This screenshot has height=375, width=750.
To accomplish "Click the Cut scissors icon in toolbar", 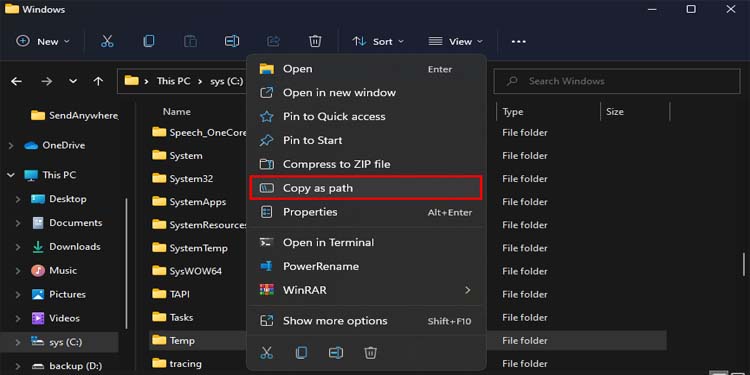I will (107, 42).
